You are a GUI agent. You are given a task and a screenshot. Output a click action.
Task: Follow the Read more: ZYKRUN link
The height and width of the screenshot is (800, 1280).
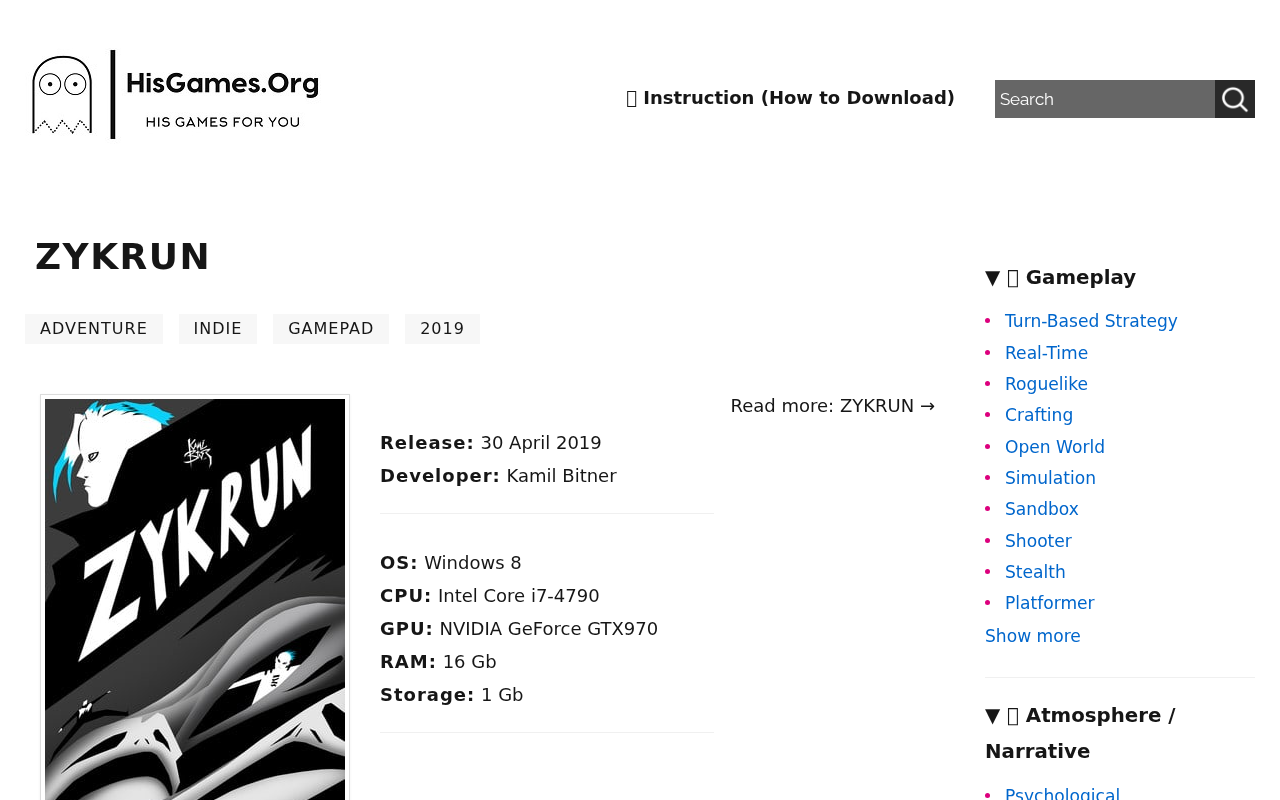pyautogui.click(x=833, y=406)
